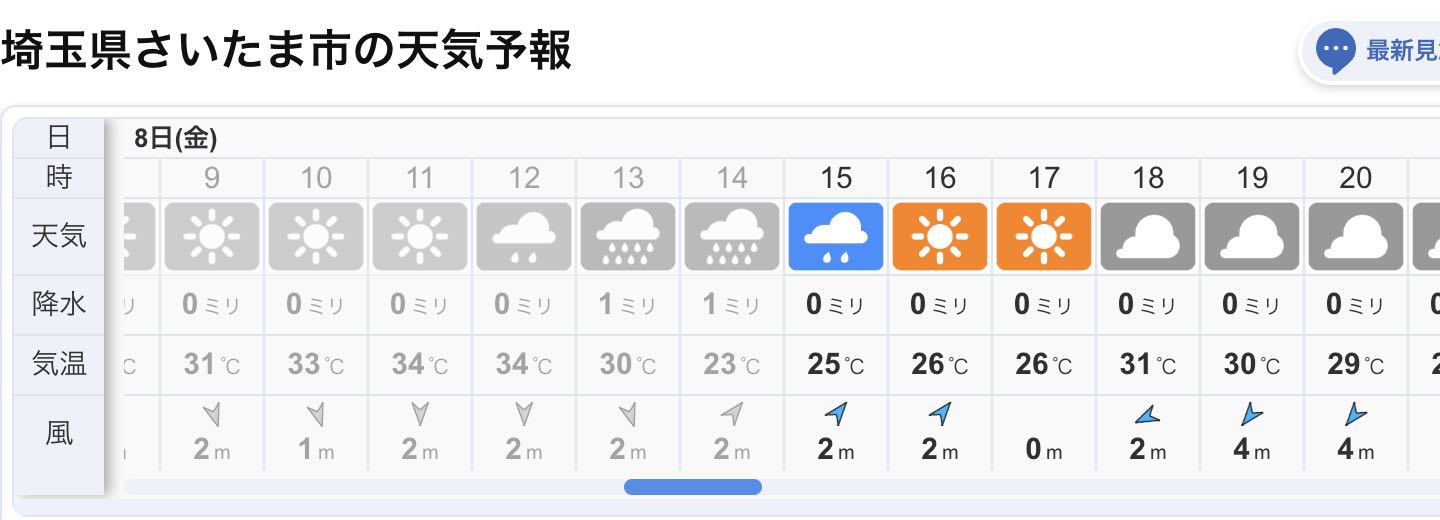Click the wind direction arrow at hour 19
The height and width of the screenshot is (520, 1440).
point(1250,413)
